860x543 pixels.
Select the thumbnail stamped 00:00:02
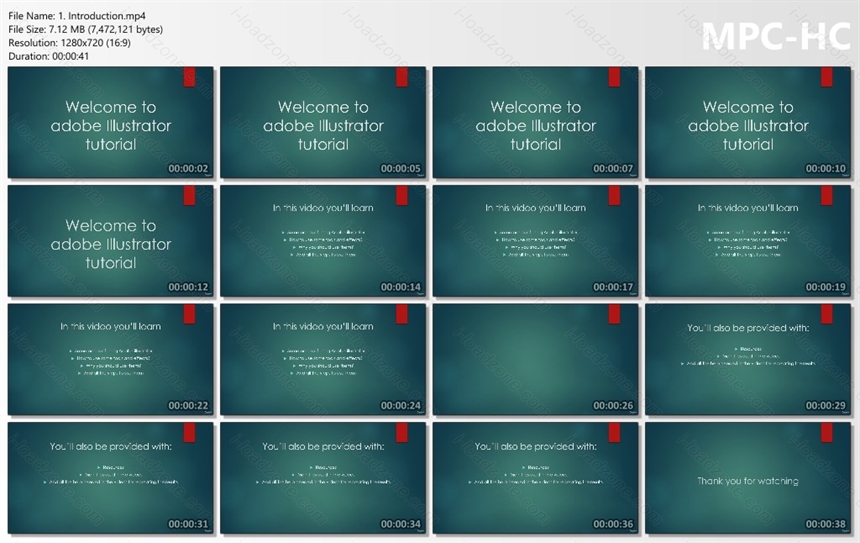click(x=111, y=123)
